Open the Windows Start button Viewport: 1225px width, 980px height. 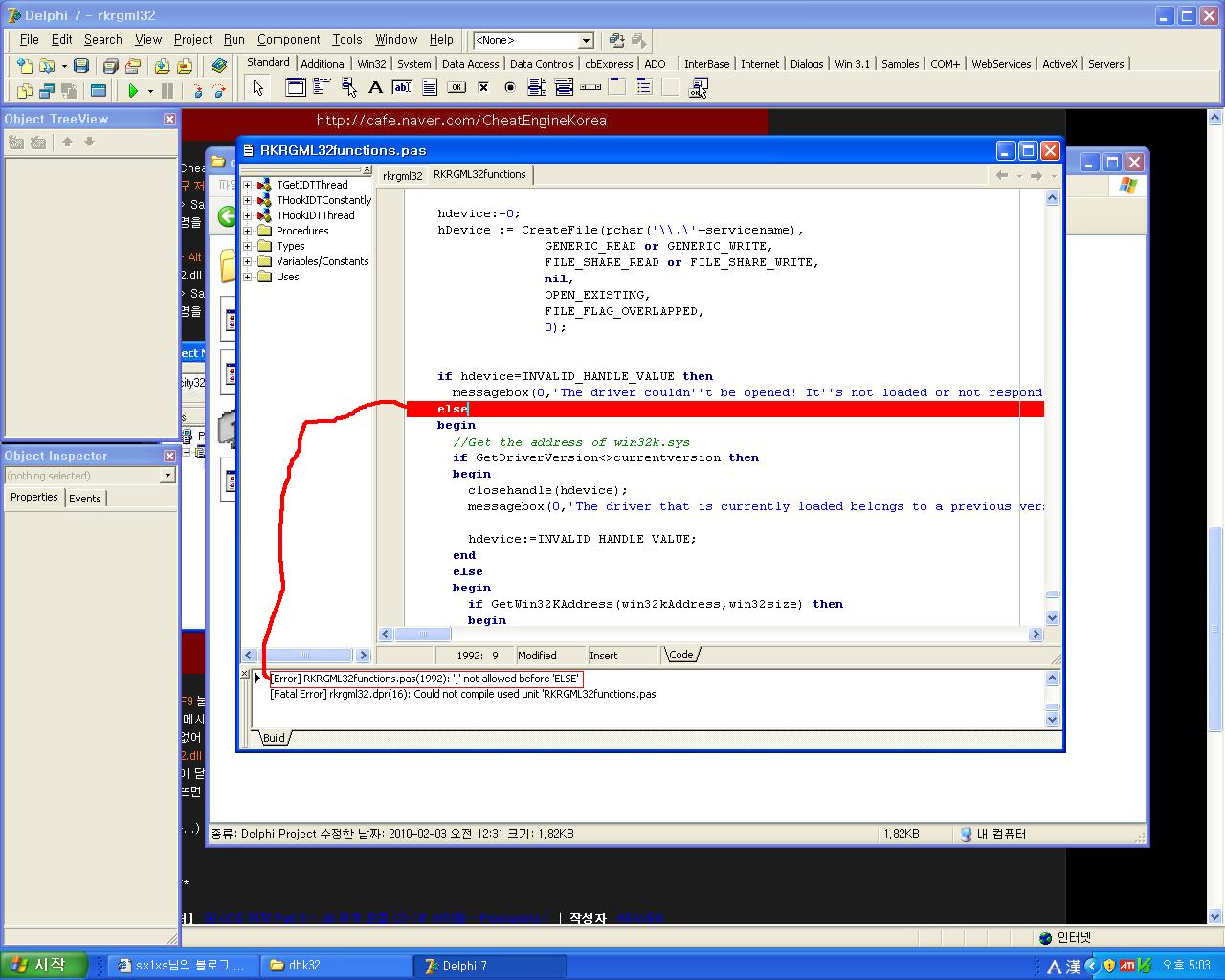[x=44, y=965]
